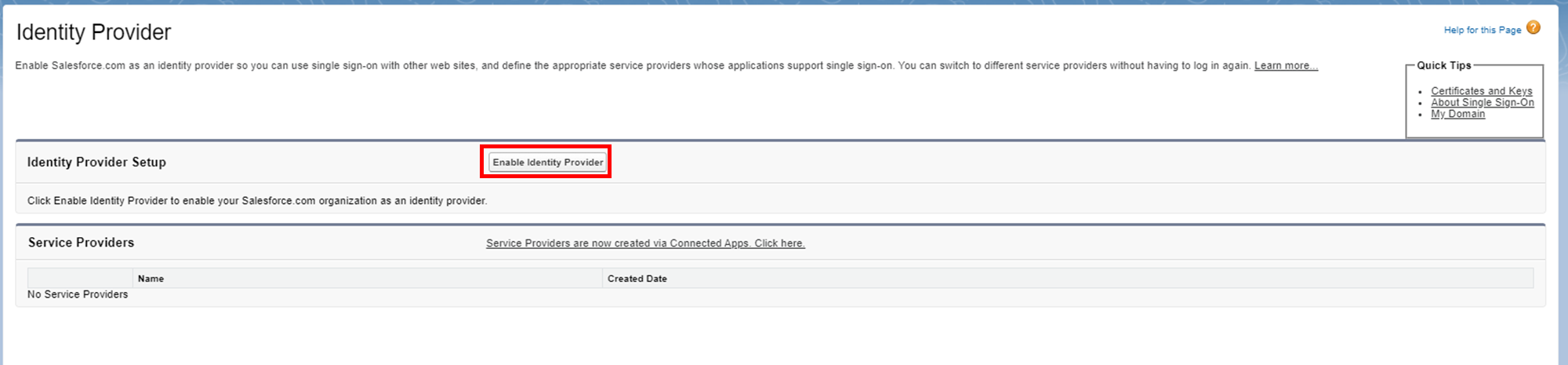Click the Identity Provider Setup heading

tap(96, 162)
